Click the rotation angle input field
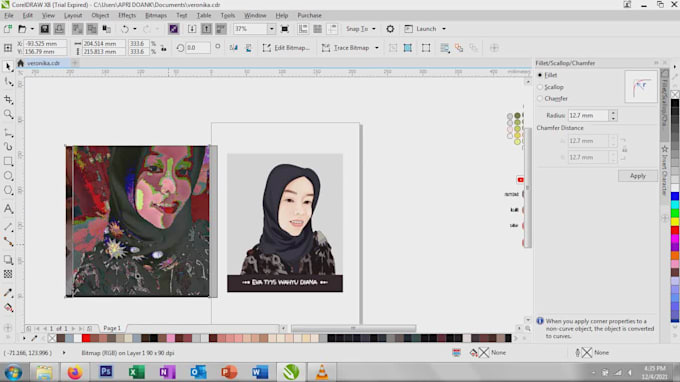The image size is (680, 382). point(198,48)
